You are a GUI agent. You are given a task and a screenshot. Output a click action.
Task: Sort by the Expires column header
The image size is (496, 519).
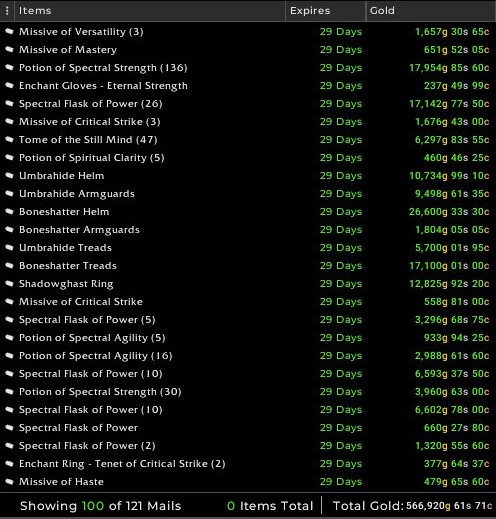pyautogui.click(x=325, y=11)
